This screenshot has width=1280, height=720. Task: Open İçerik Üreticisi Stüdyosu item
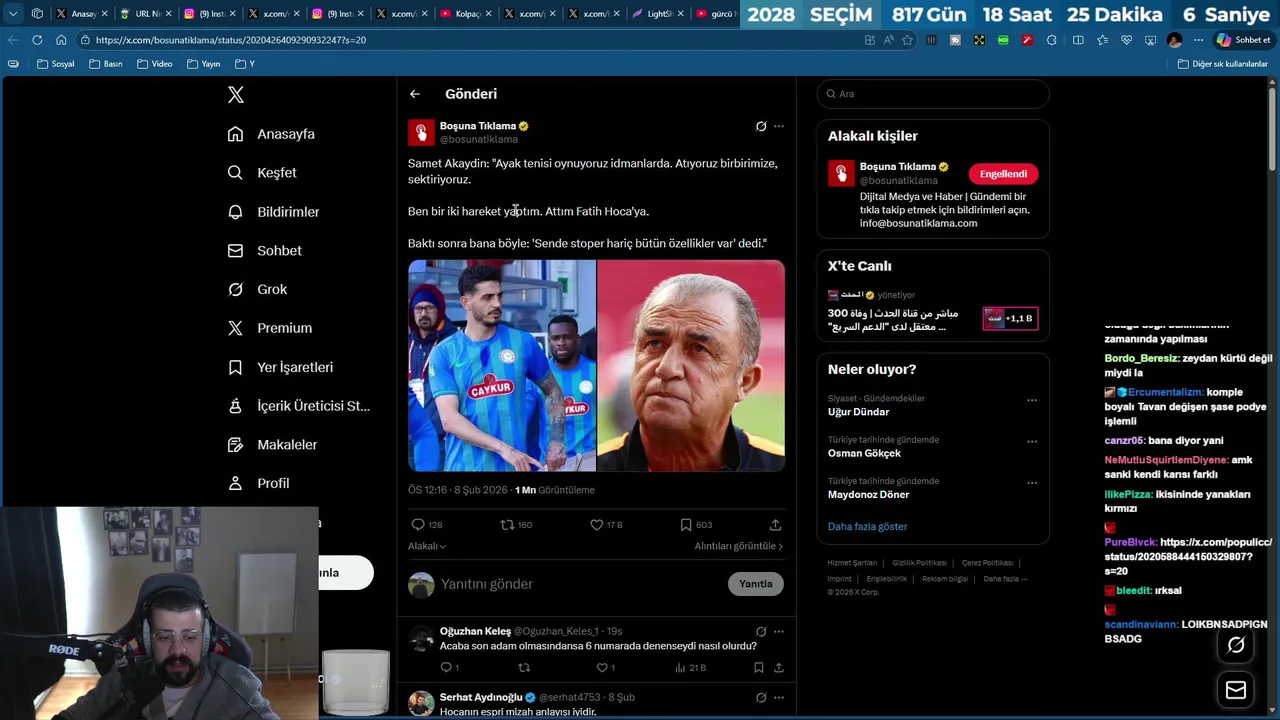click(x=298, y=406)
